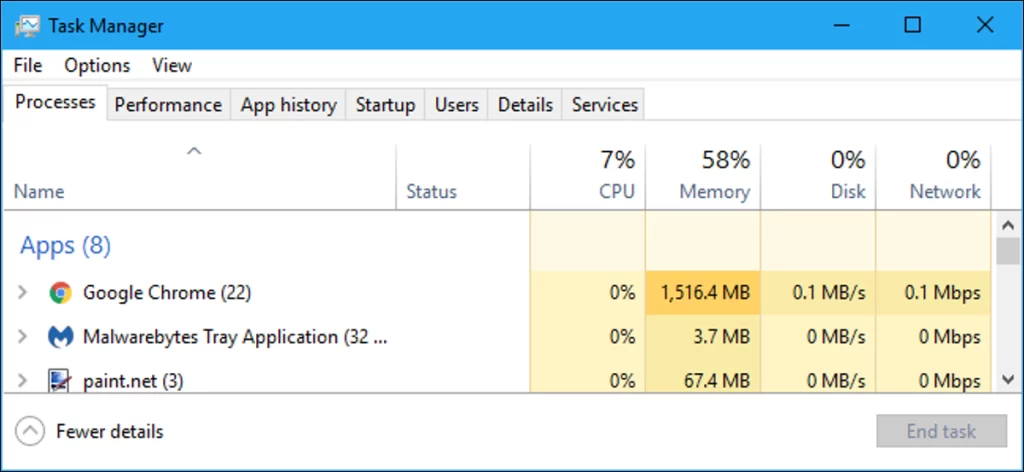Expand the Malwarebytes Tray Application group
The width and height of the screenshot is (1024, 472).
(x=23, y=337)
